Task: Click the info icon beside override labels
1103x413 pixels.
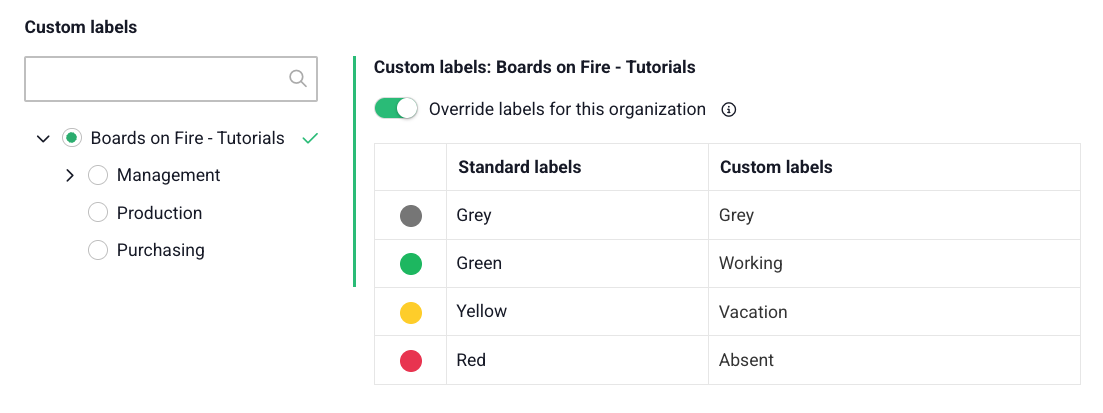Action: click(x=729, y=110)
